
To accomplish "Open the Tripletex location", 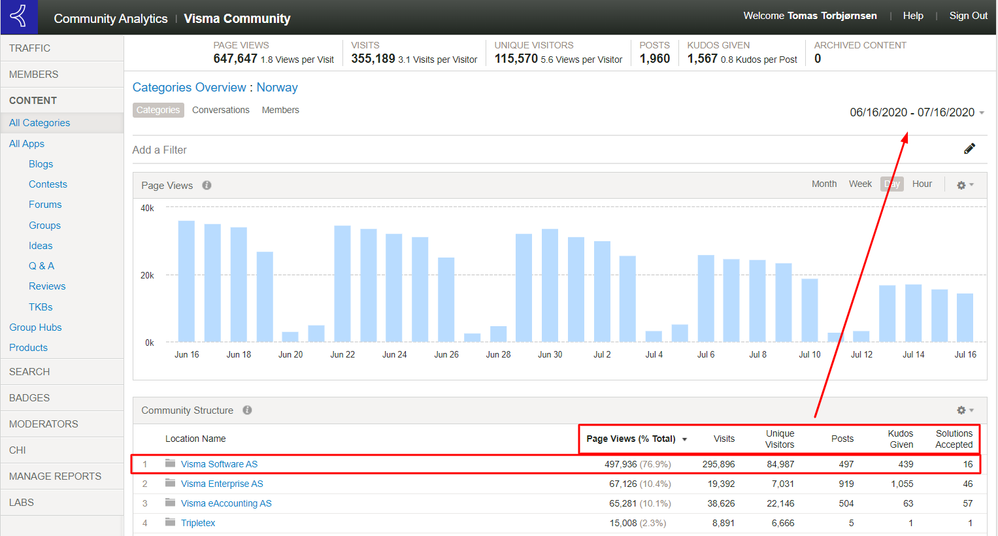I will click(x=198, y=523).
